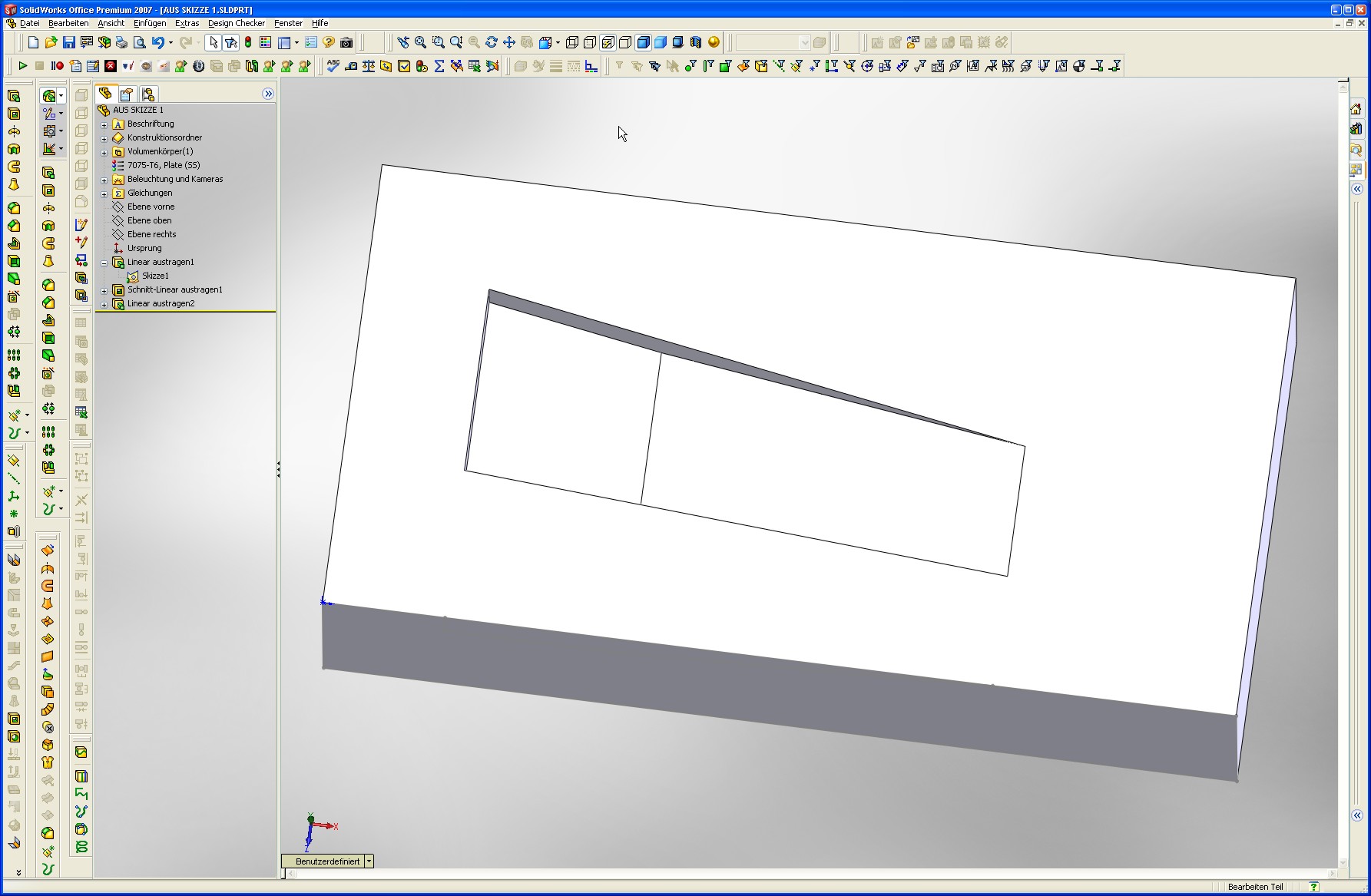Open the Fenster menu
Viewport: 1371px width, 896px height.
tap(289, 23)
